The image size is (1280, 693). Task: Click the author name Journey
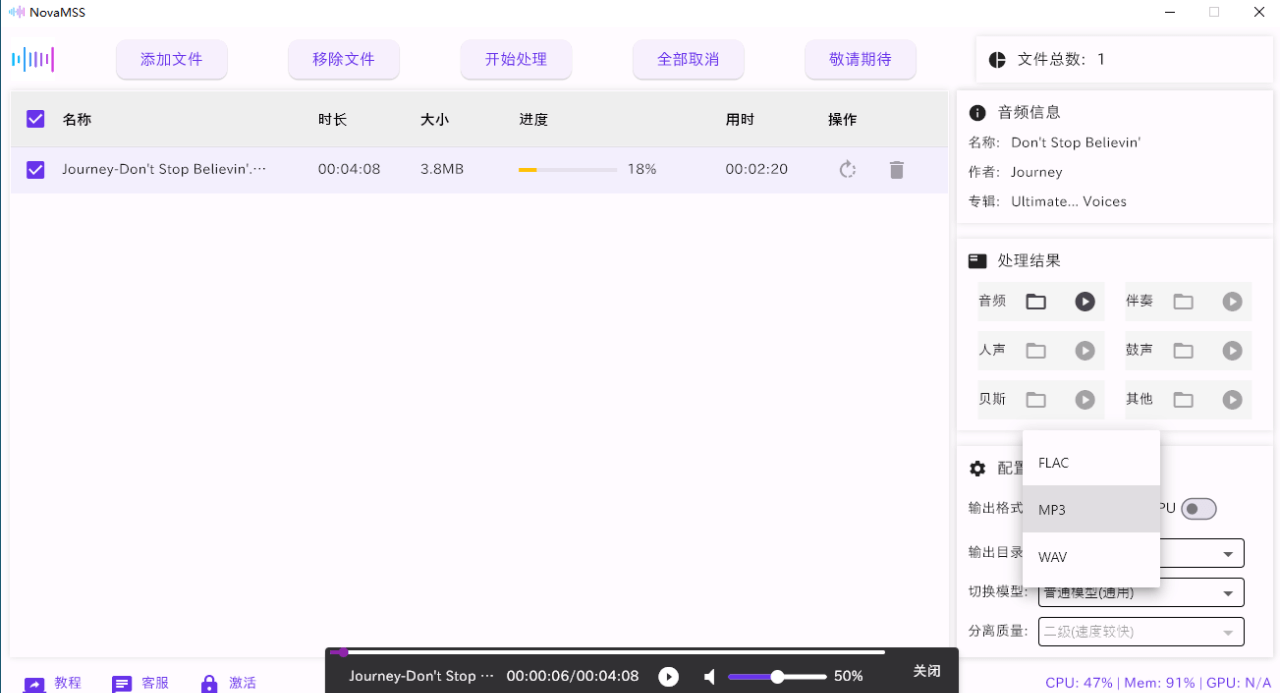(1036, 172)
